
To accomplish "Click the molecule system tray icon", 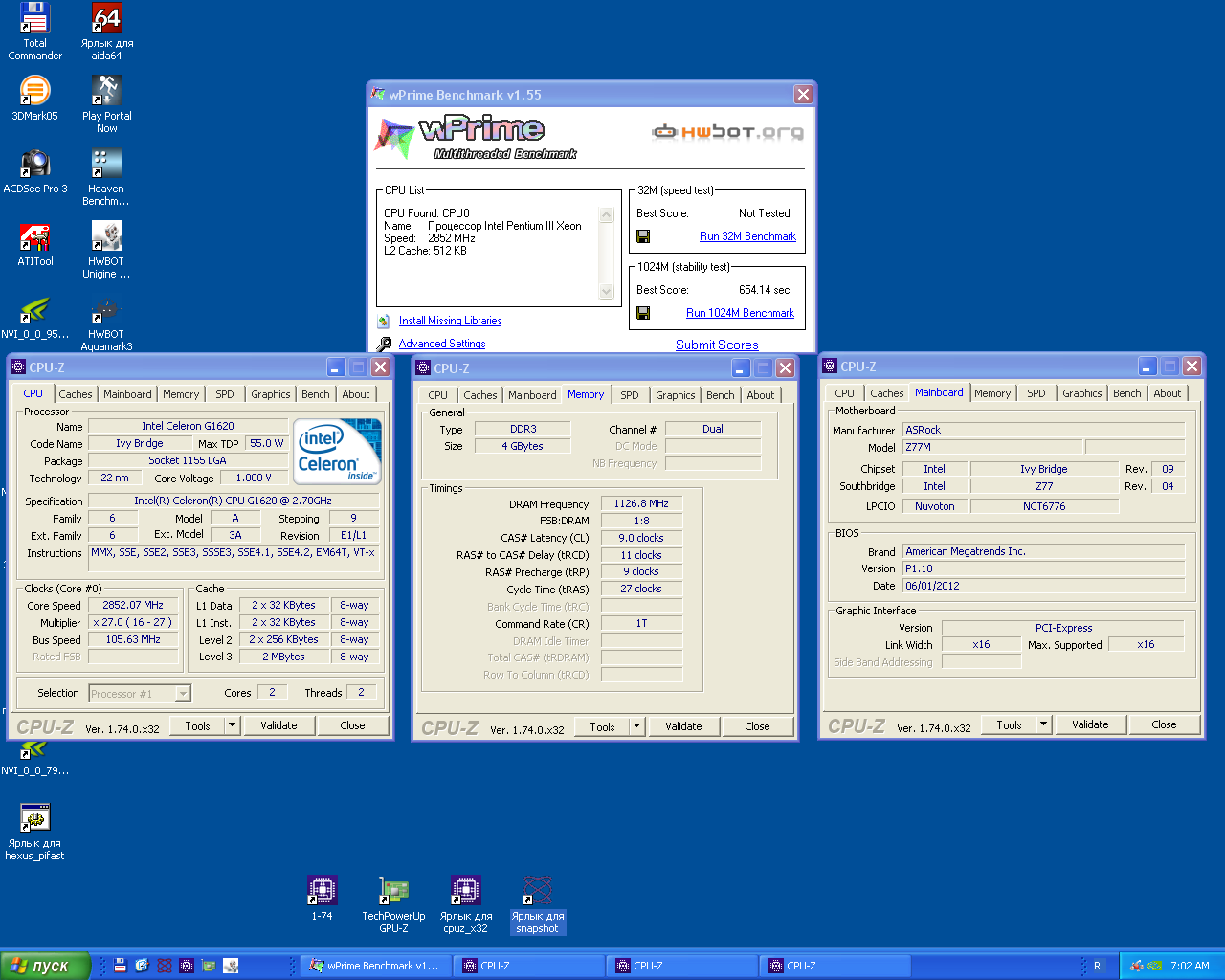I will [x=1137, y=966].
